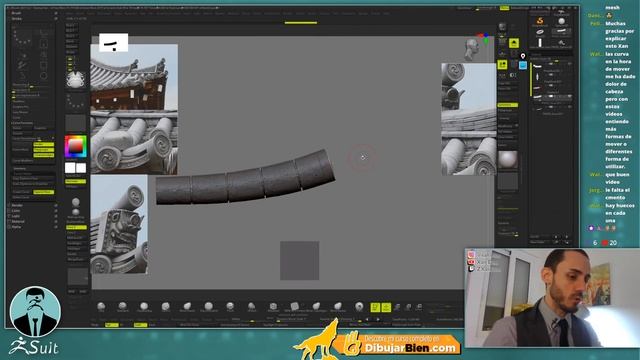Screen dimensions: 640x360
Task: Open the Instagram icon on webcam overlay
Action: pyautogui.click(x=471, y=254)
